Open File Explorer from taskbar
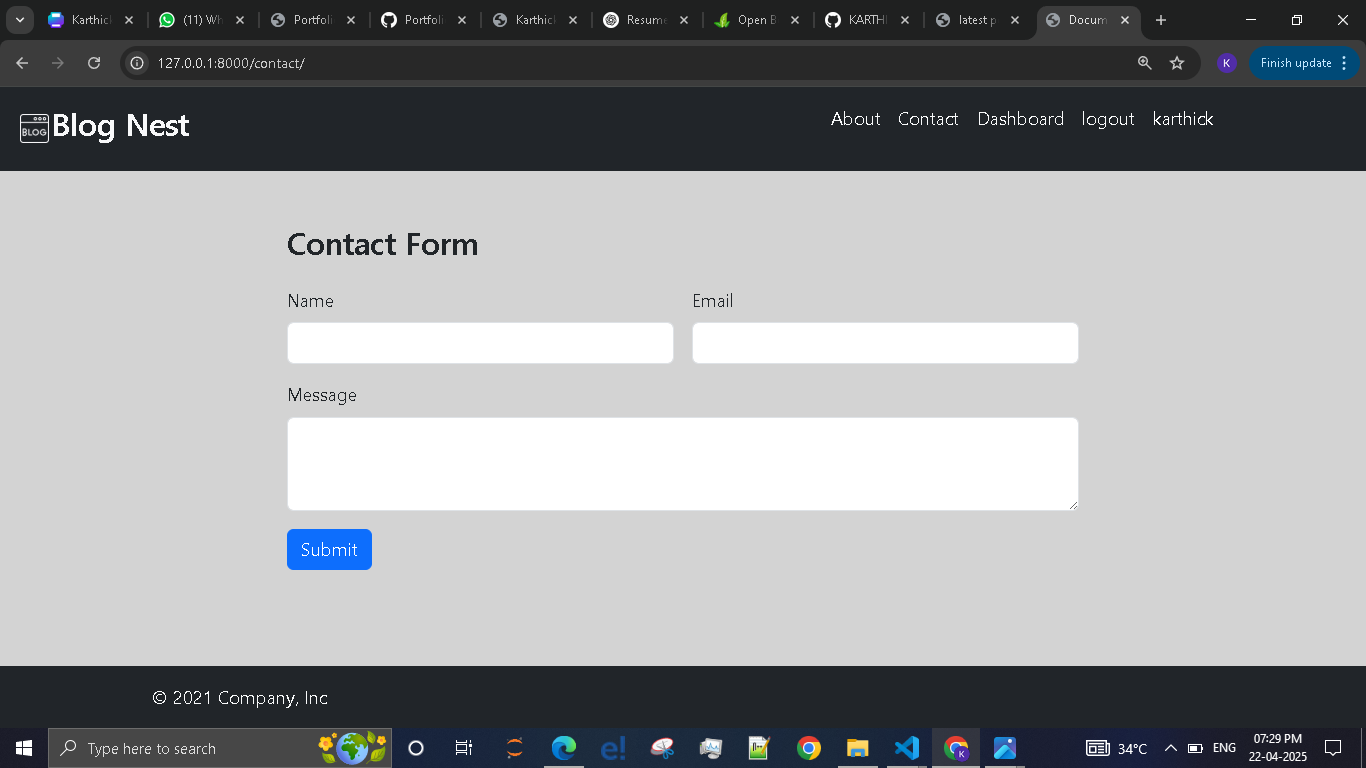The width and height of the screenshot is (1366, 768). pyautogui.click(x=857, y=748)
